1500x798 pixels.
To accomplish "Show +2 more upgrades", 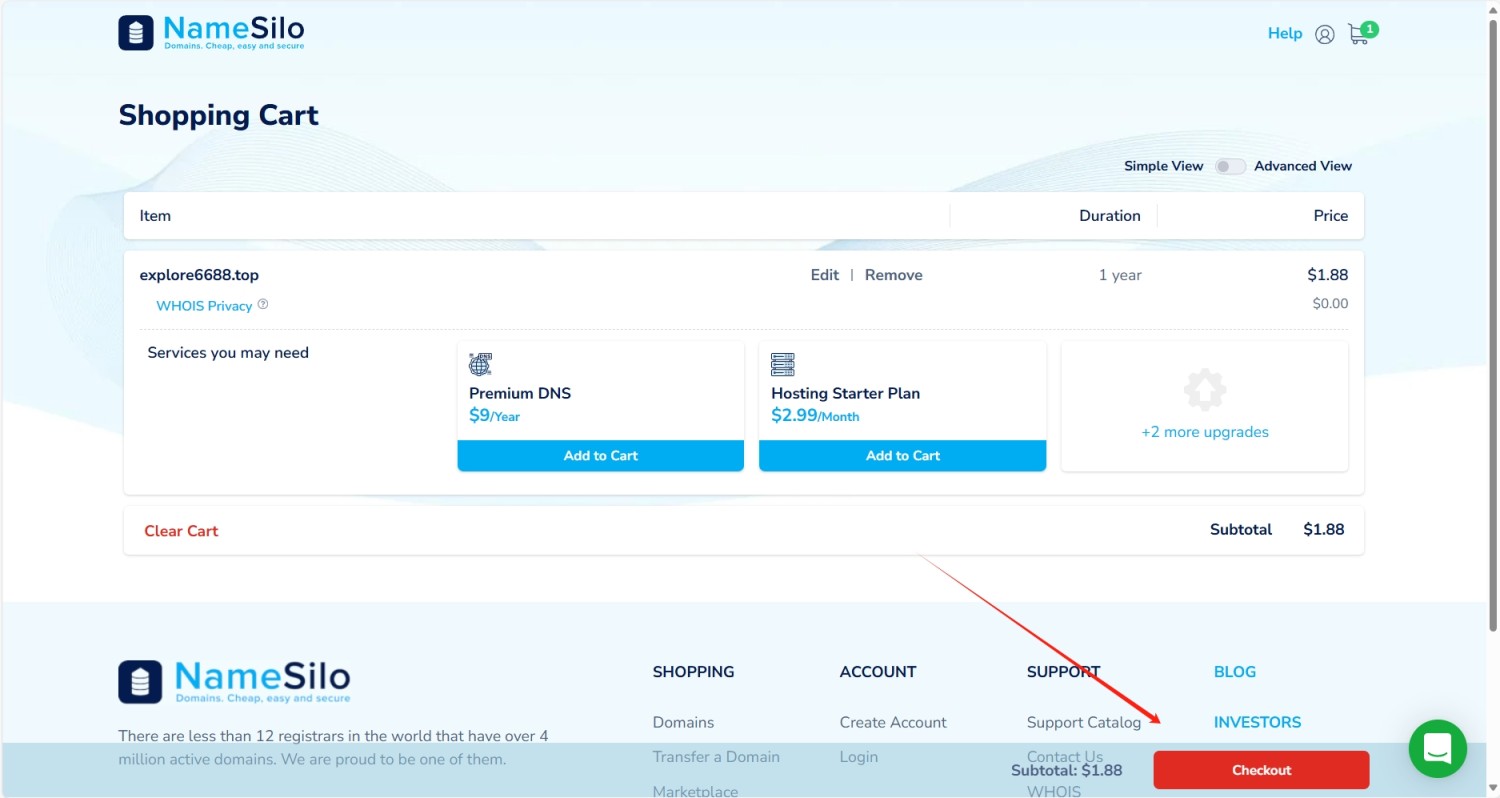I will pos(1205,432).
